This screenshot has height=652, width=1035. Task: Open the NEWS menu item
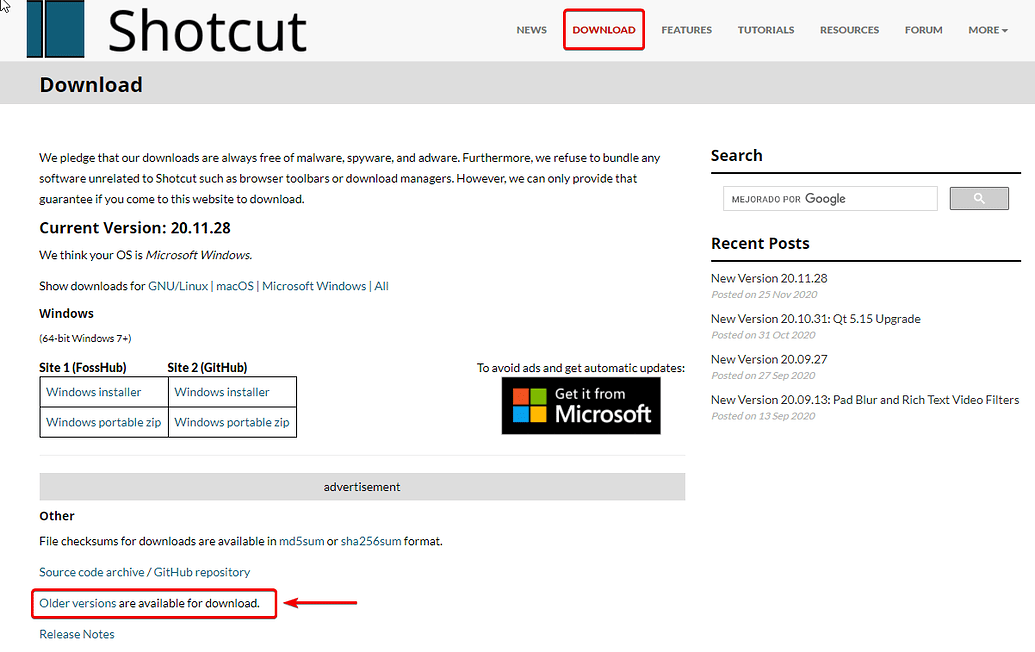pos(531,30)
